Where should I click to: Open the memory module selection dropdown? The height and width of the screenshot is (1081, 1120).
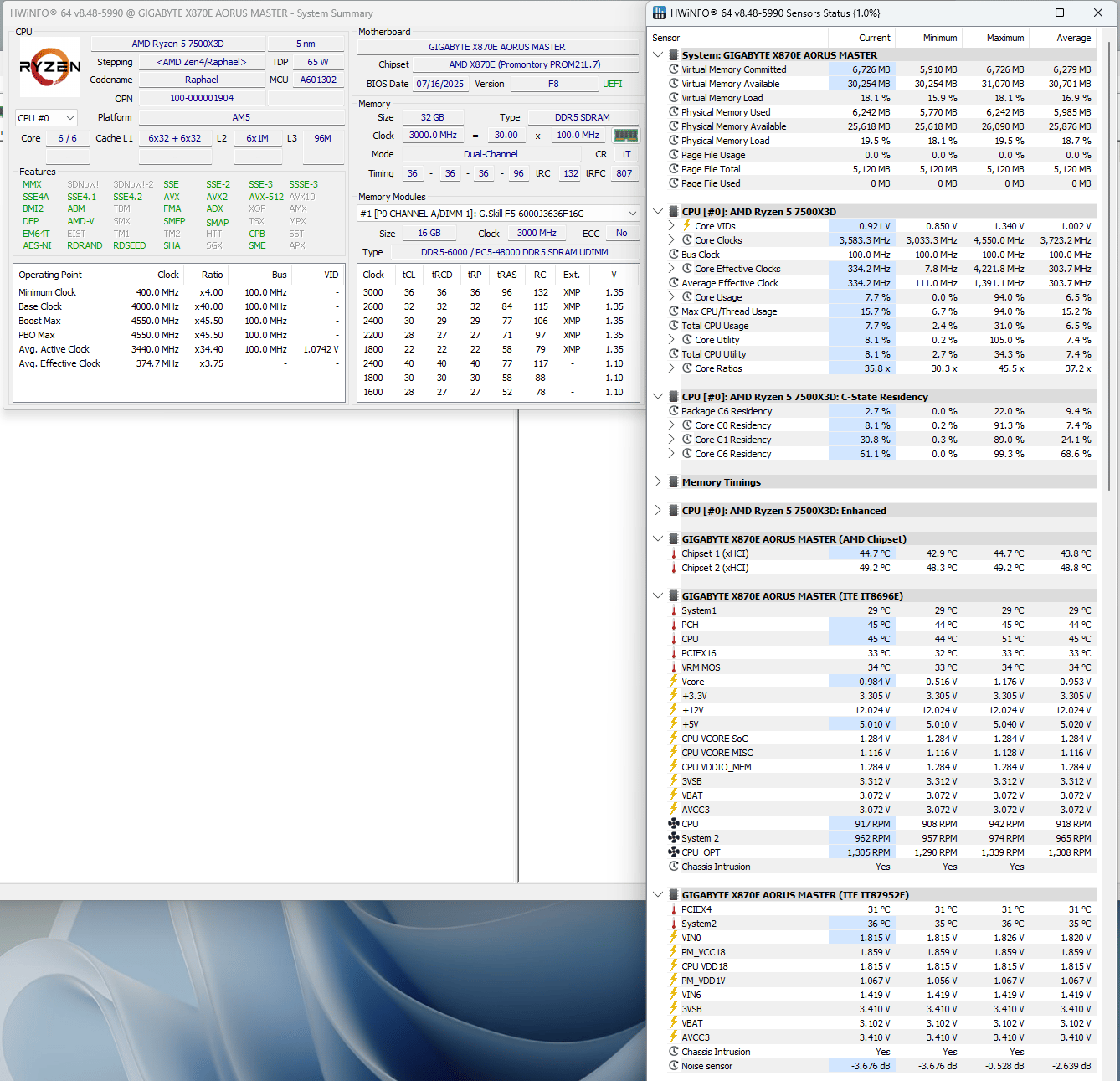click(x=498, y=214)
